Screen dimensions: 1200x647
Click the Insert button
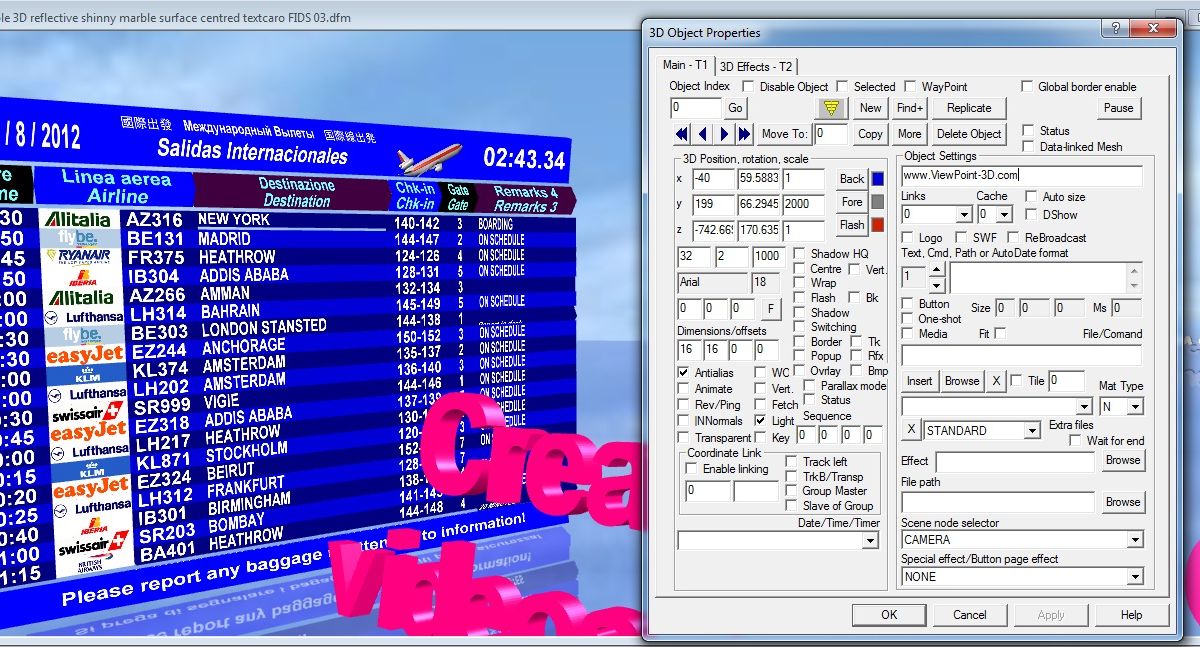pyautogui.click(x=920, y=381)
